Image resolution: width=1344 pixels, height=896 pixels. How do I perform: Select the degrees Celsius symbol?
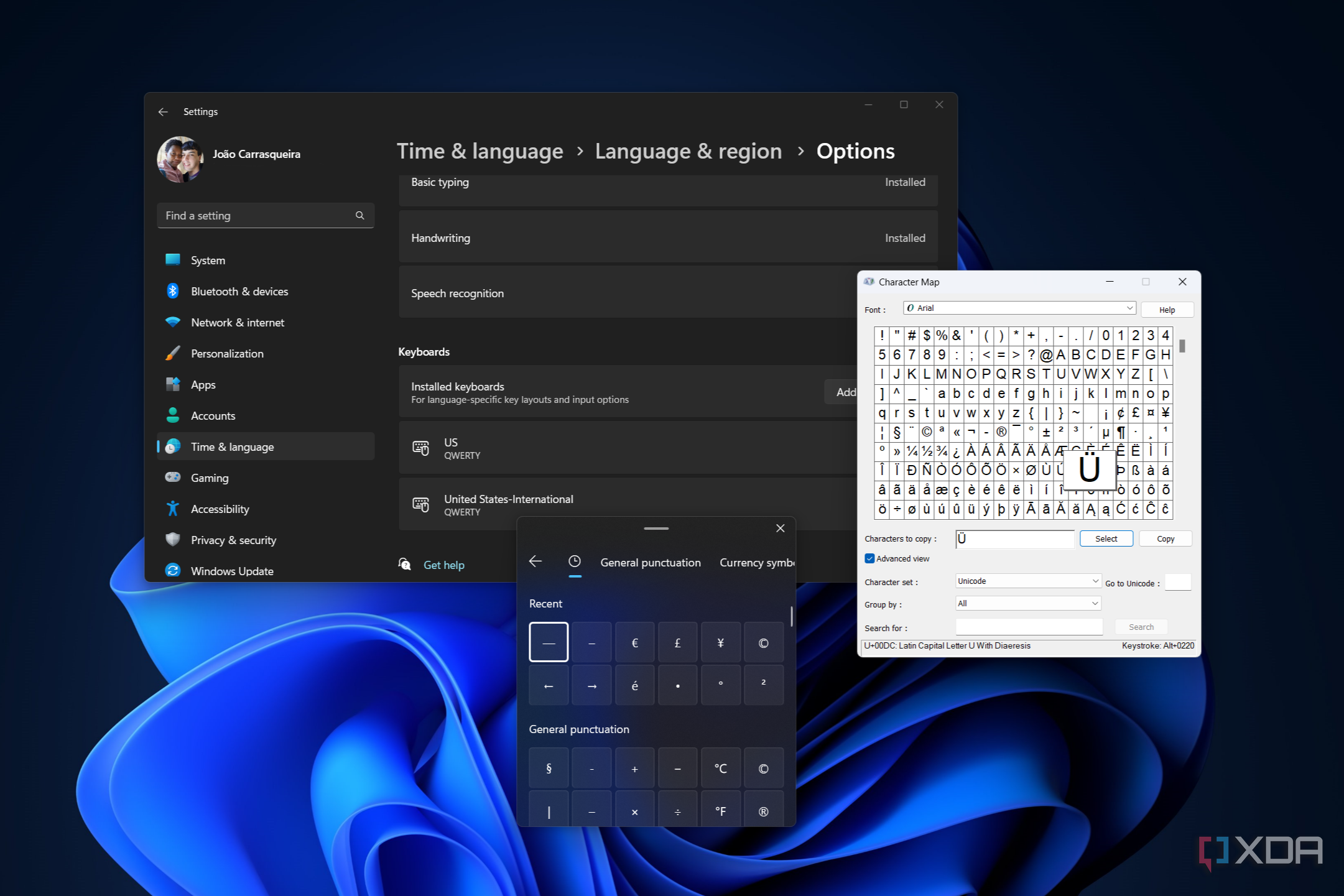[720, 768]
